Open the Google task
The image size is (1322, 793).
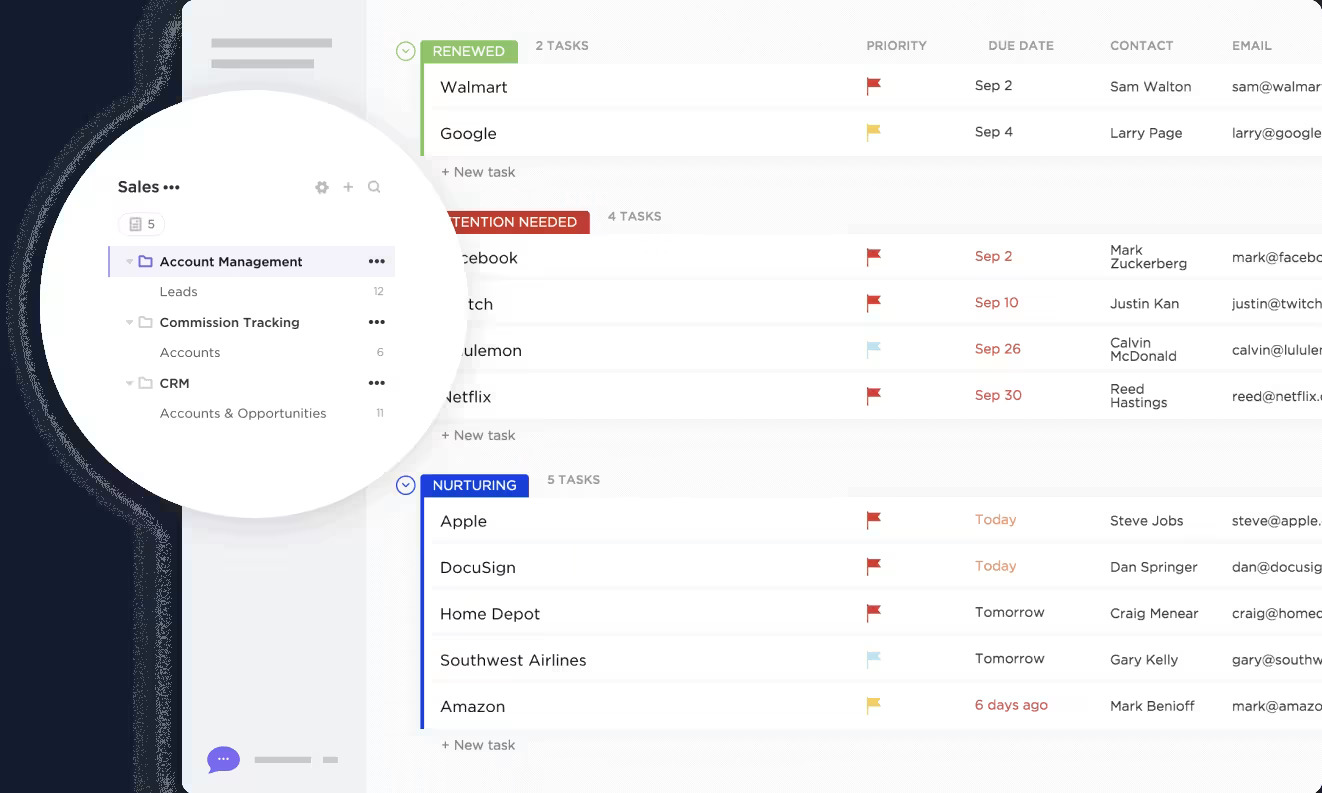pos(468,133)
